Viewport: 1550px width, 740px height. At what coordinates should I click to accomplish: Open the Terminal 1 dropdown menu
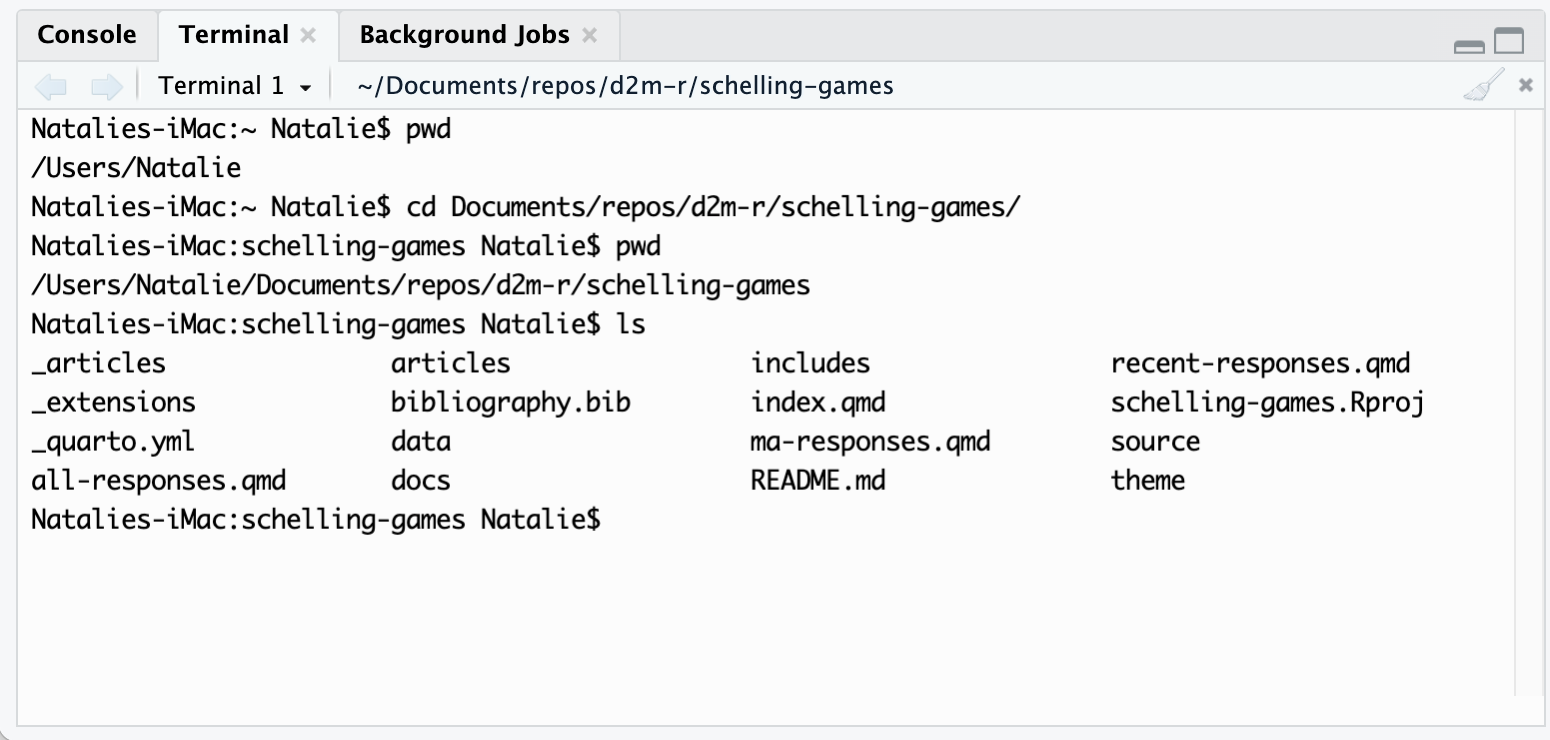click(x=235, y=87)
